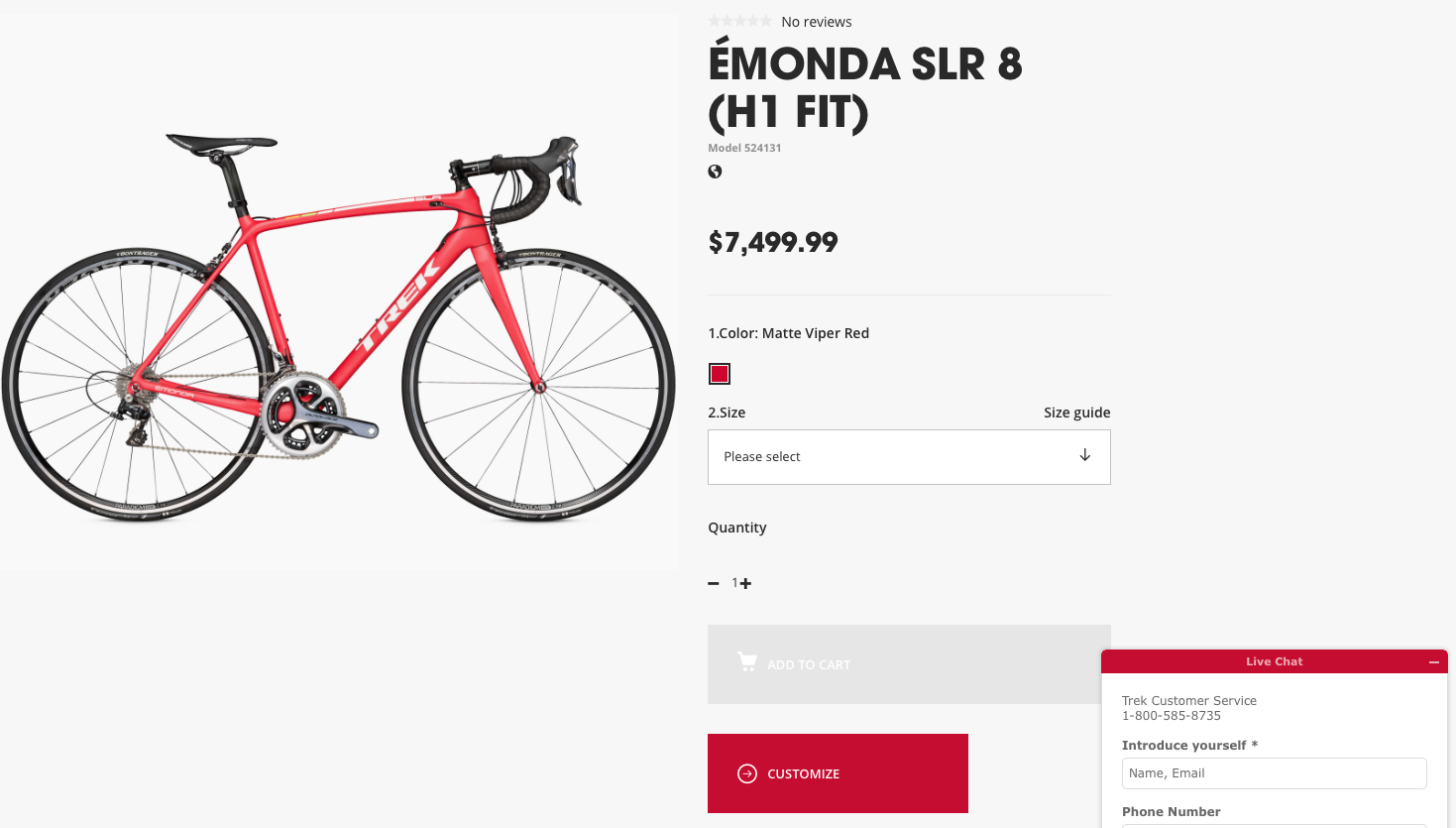The width and height of the screenshot is (1456, 828).
Task: Increase quantity using the plus icon
Action: 745,583
